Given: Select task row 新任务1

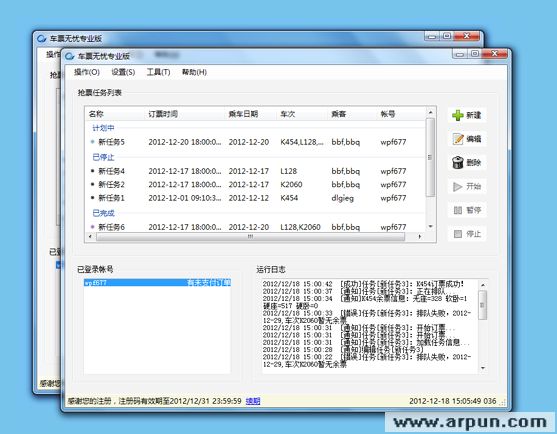Looking at the screenshot, I should [255, 198].
